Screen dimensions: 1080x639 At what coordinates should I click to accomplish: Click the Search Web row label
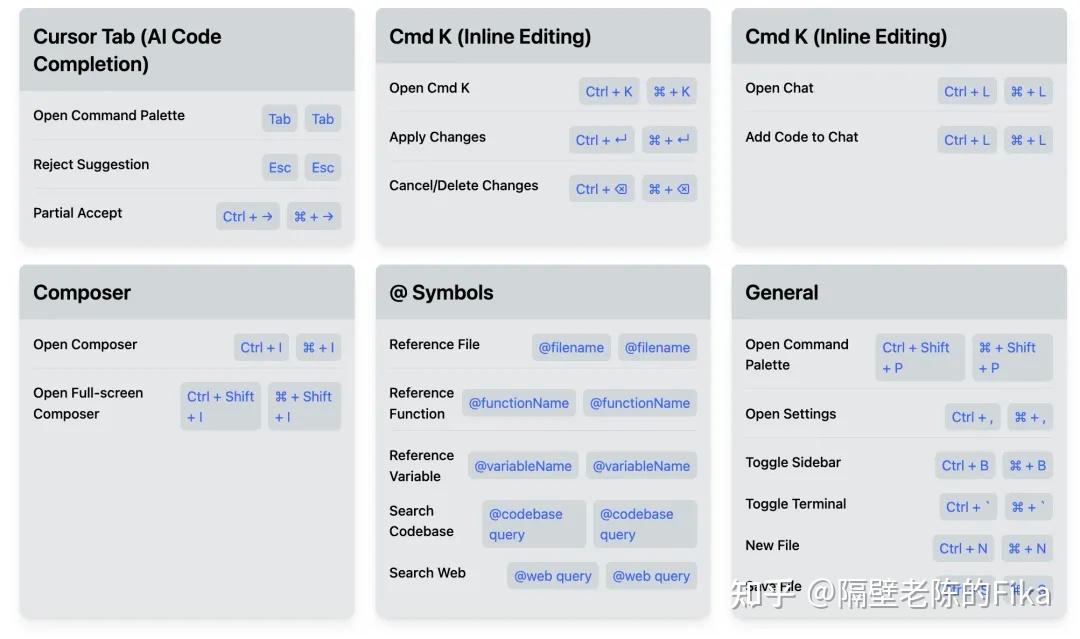(427, 573)
